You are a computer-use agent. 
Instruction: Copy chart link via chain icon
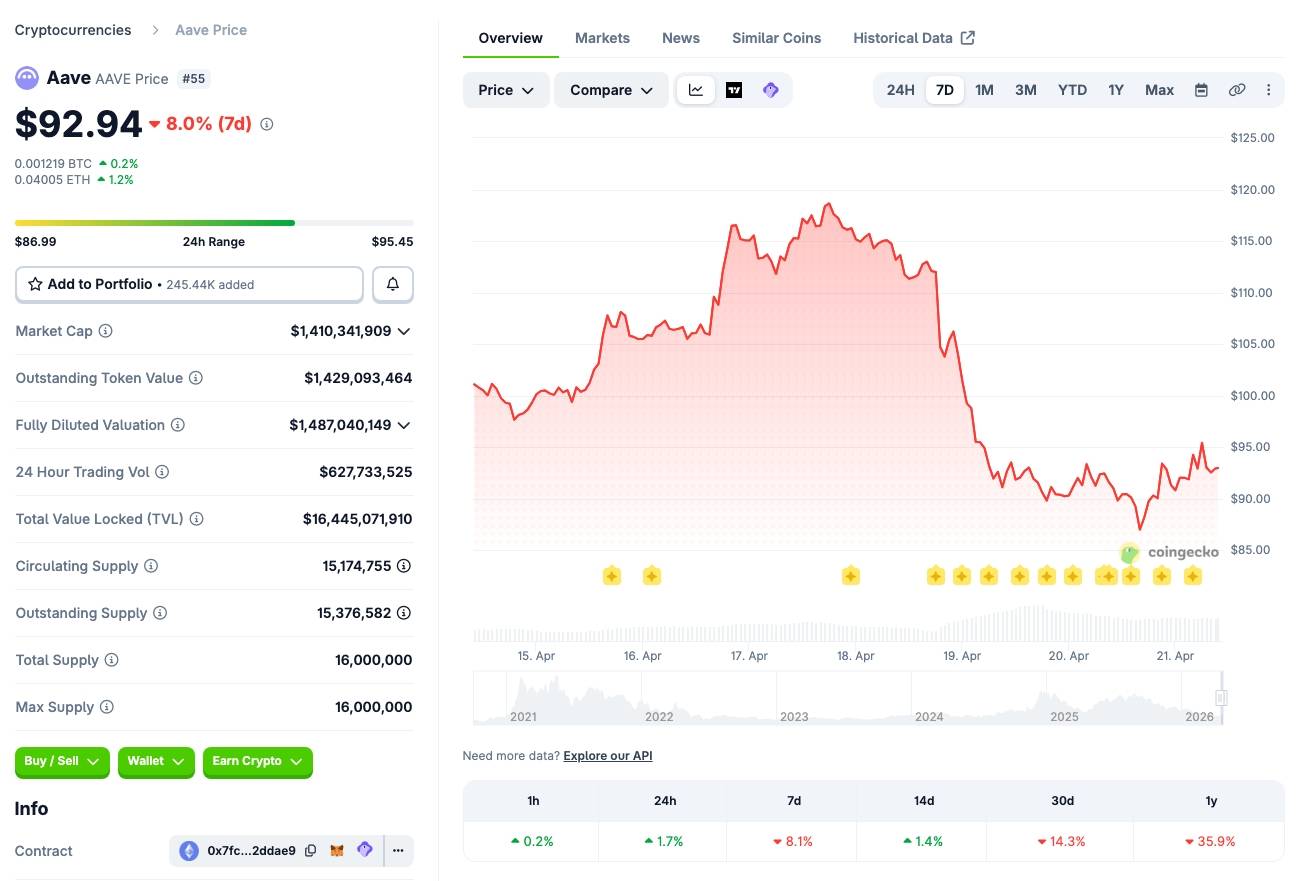click(x=1237, y=90)
